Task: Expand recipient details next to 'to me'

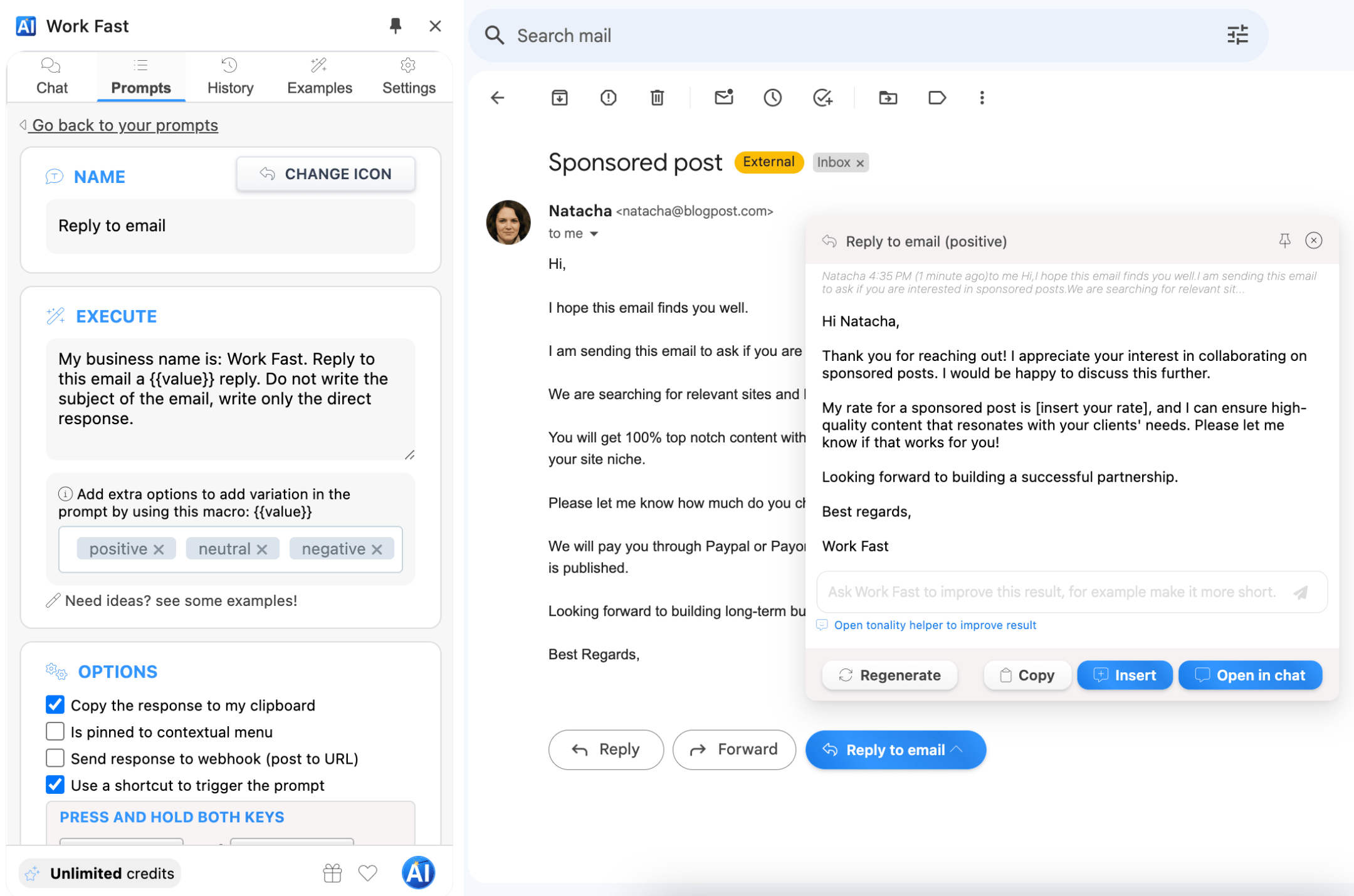Action: tap(594, 234)
